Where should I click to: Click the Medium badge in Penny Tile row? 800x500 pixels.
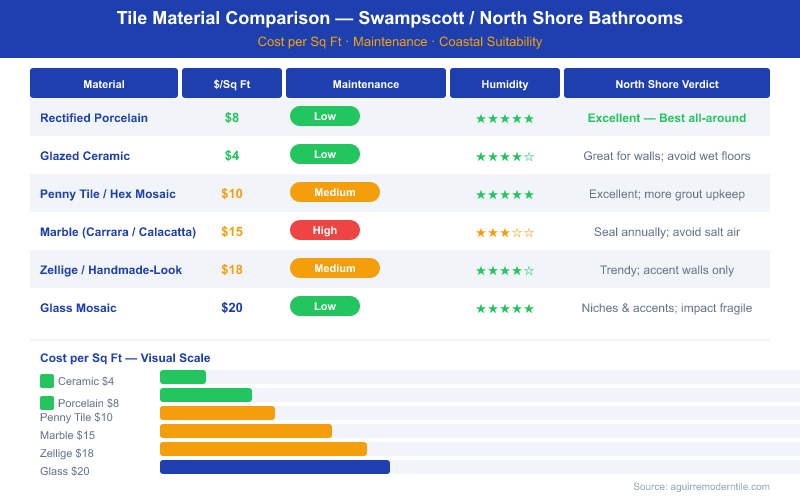pos(335,192)
